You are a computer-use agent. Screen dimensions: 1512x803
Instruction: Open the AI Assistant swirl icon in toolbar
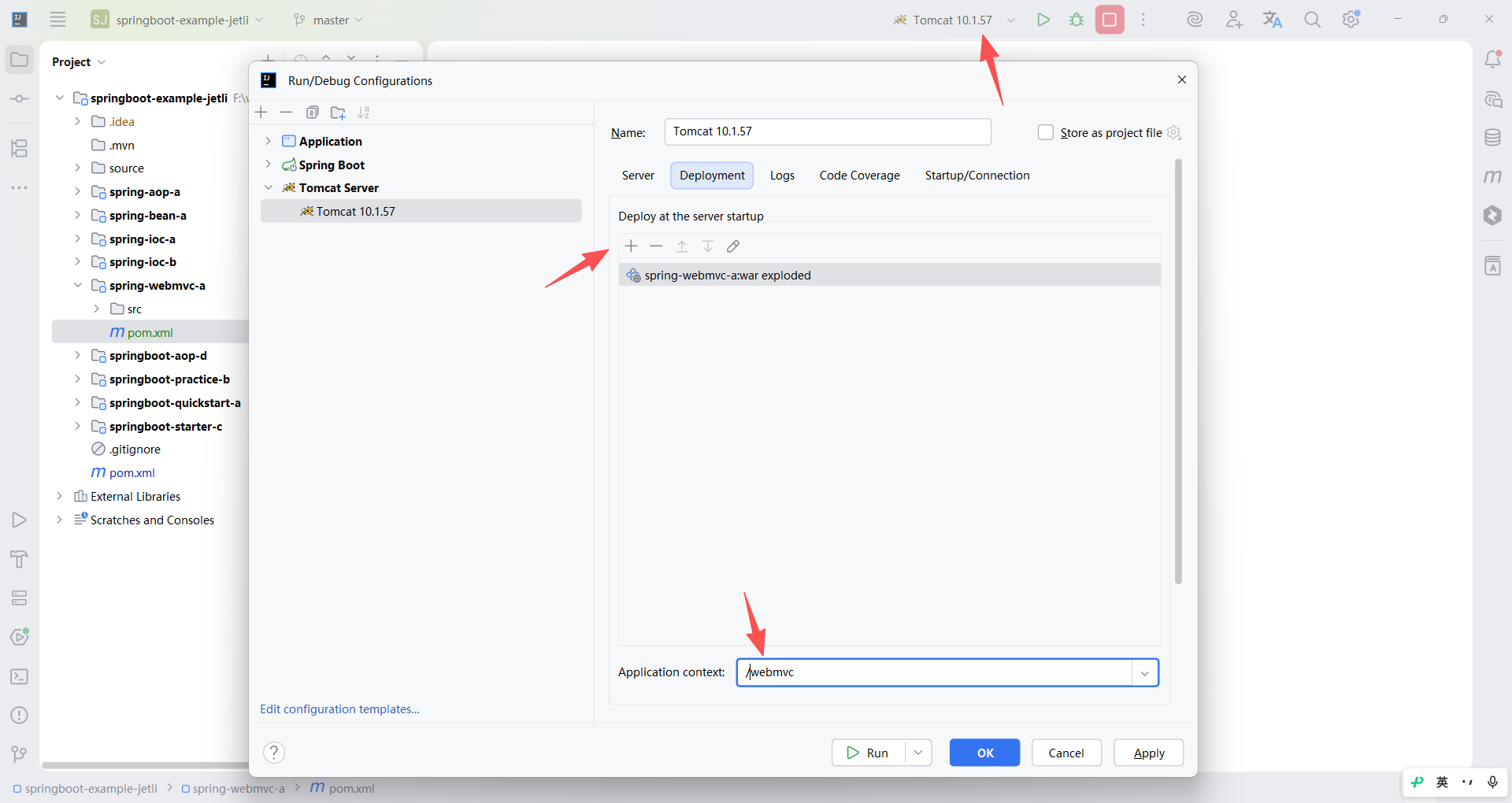coord(1195,20)
